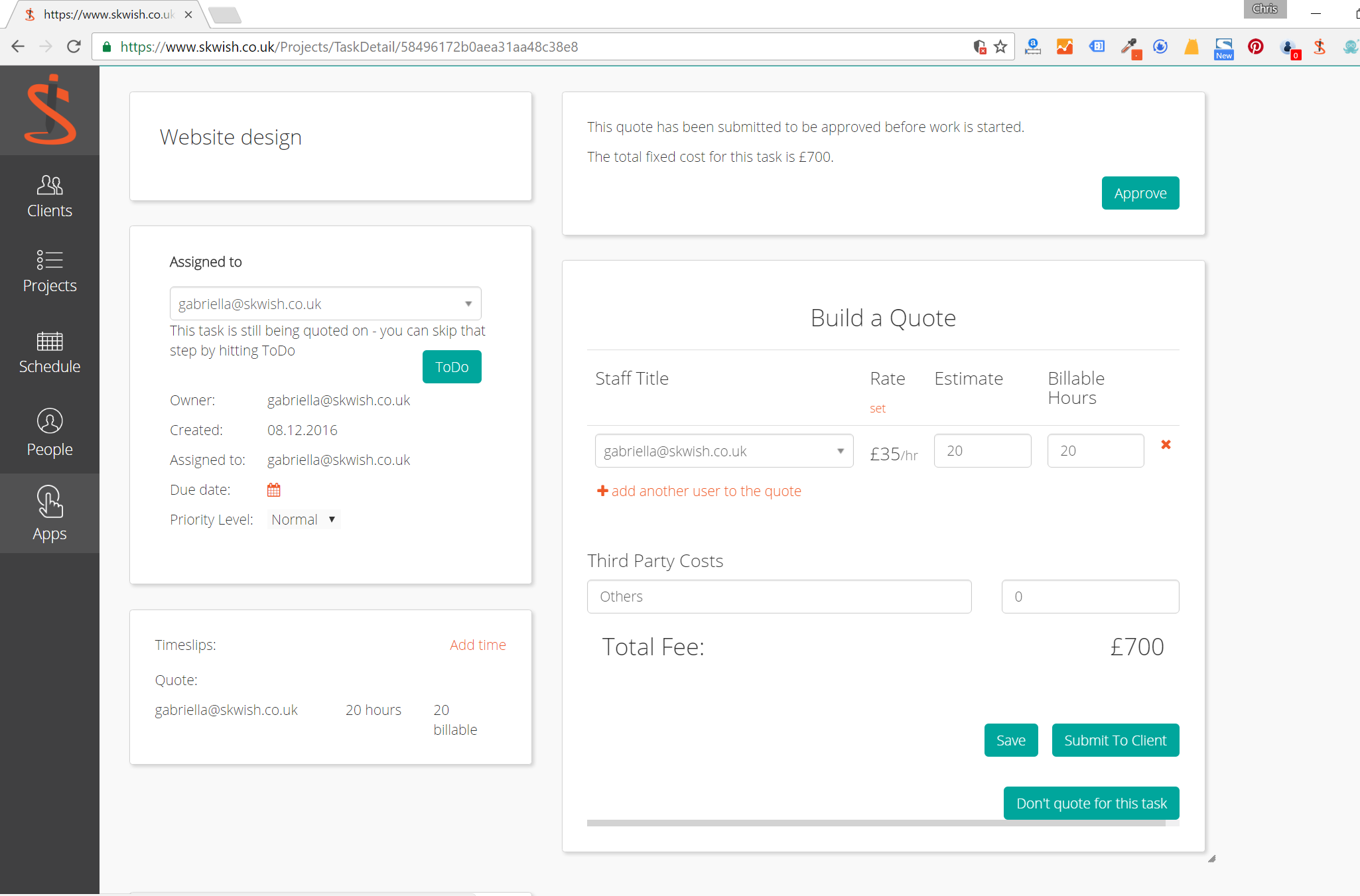Click the Approve button
The width and height of the screenshot is (1360, 896).
click(1140, 193)
